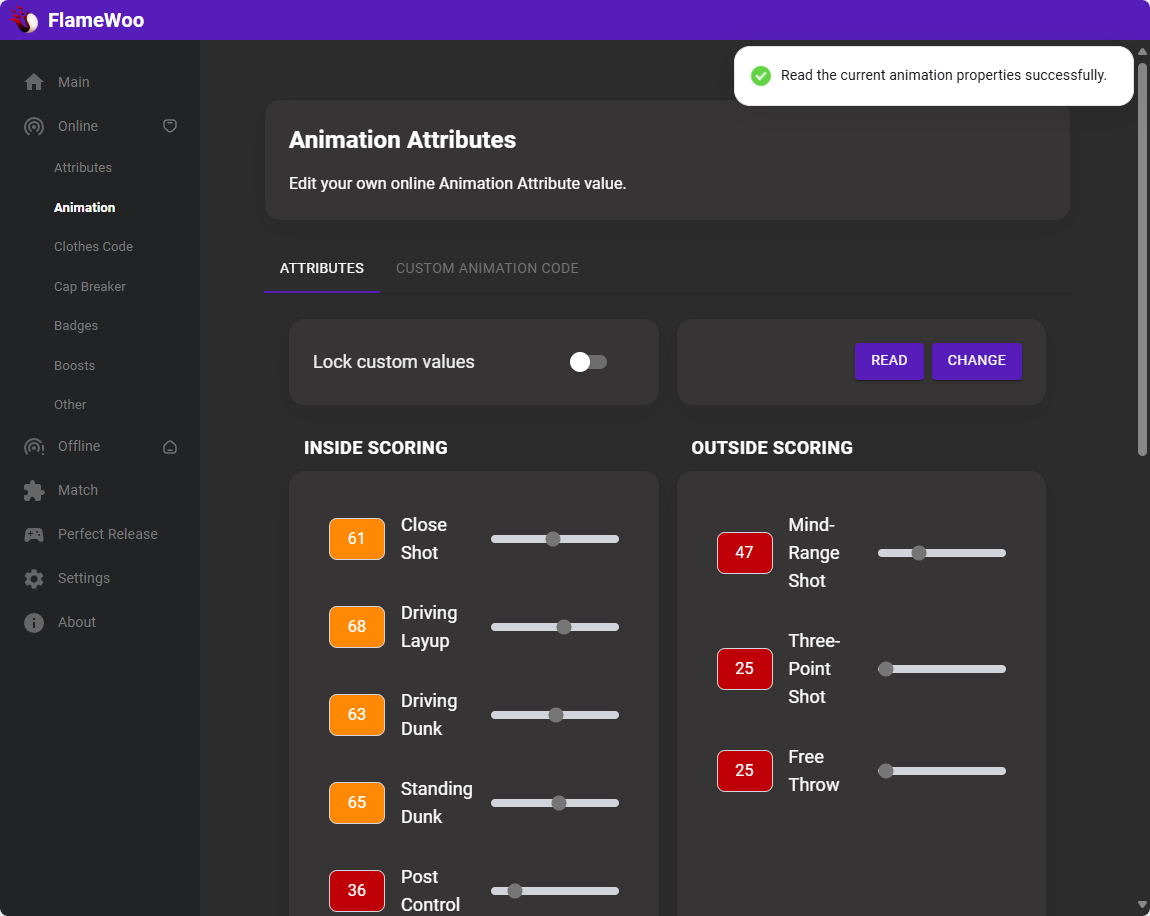Open the Boosts page
Image resolution: width=1150 pixels, height=916 pixels.
coord(74,365)
